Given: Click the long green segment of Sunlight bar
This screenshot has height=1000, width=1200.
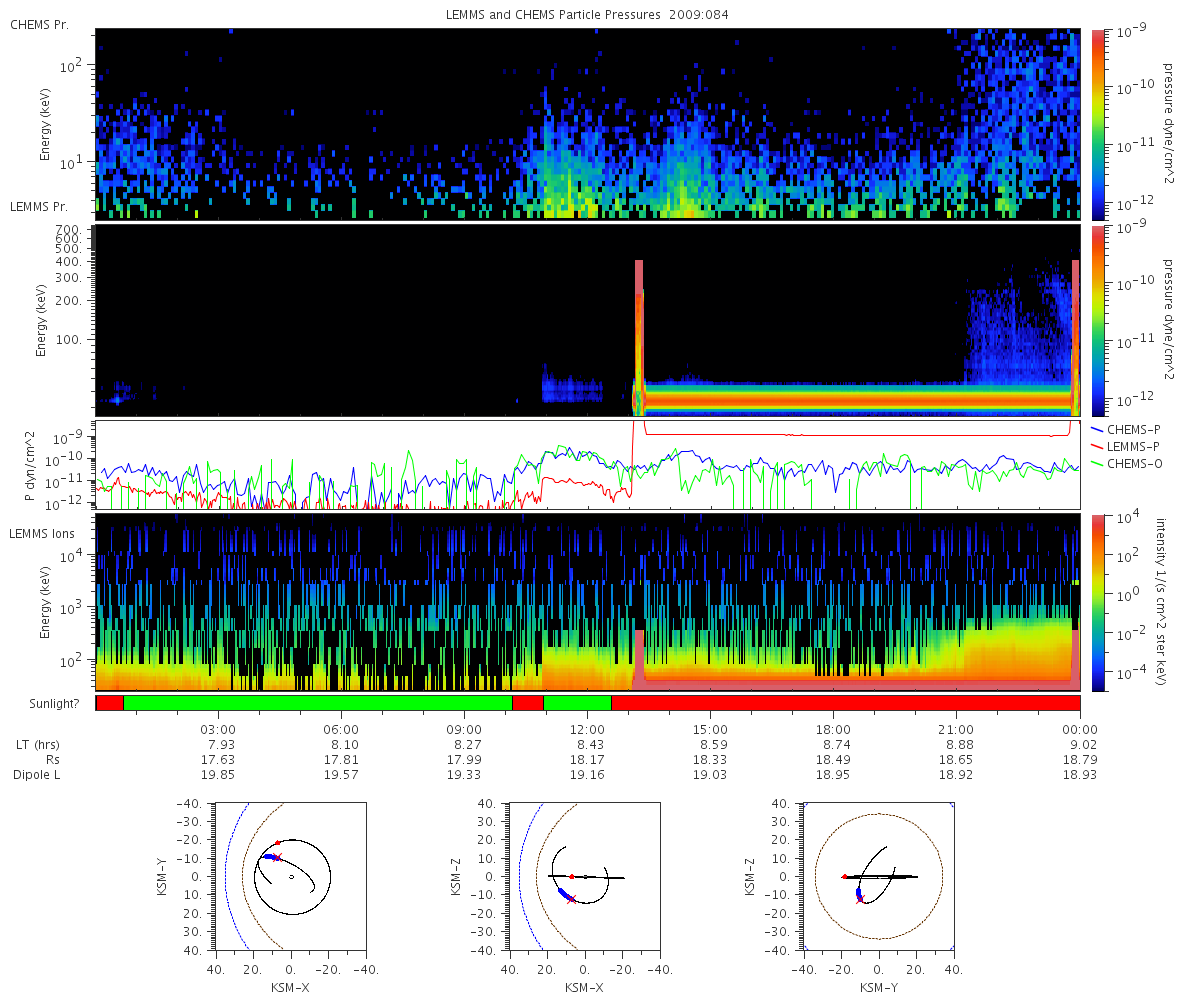Looking at the screenshot, I should click(x=318, y=703).
